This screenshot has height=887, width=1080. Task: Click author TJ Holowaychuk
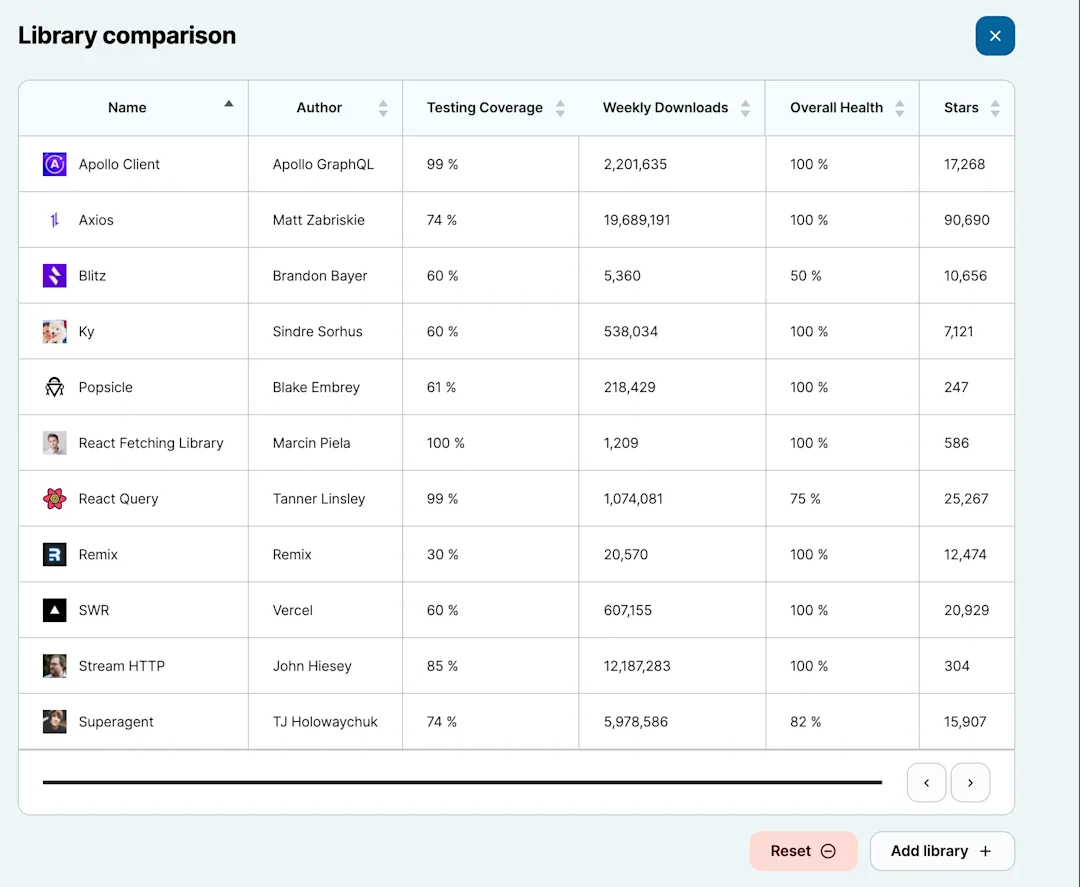[x=325, y=722]
